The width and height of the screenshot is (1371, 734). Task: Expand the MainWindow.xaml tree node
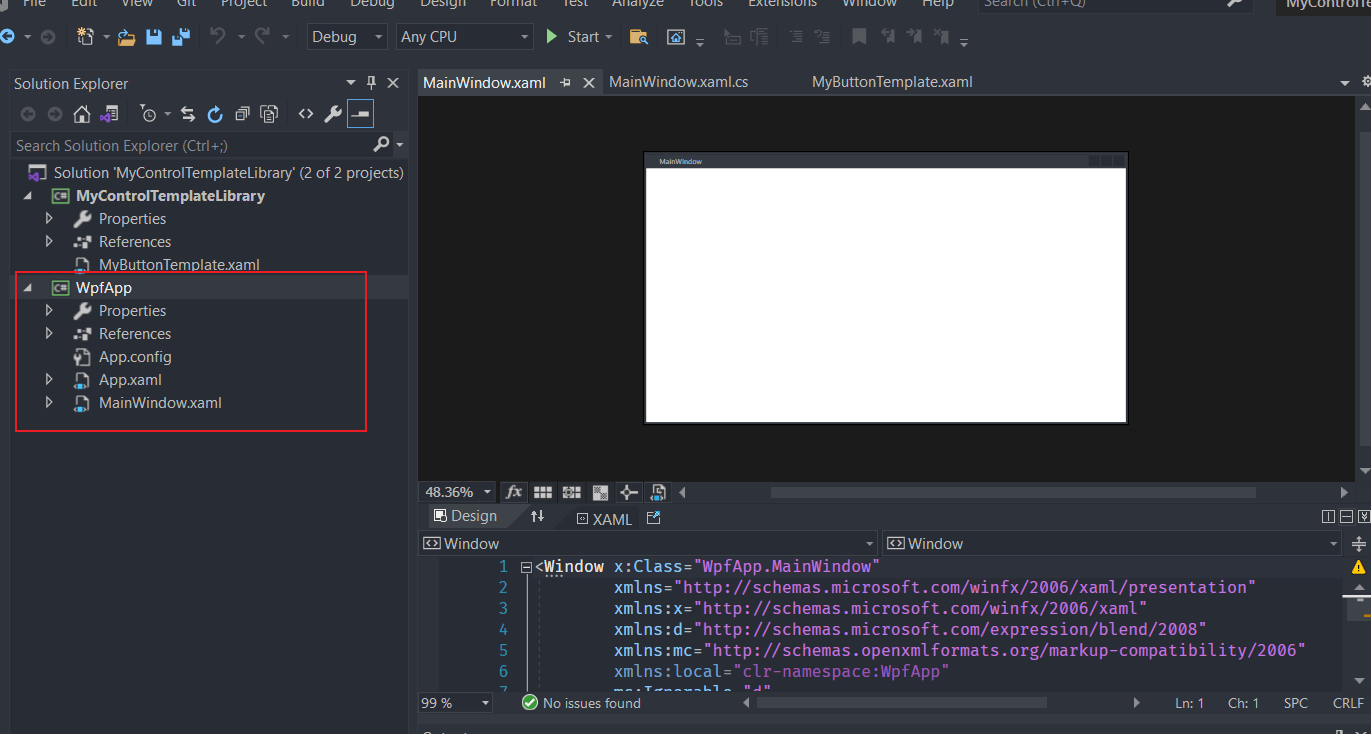coord(49,403)
